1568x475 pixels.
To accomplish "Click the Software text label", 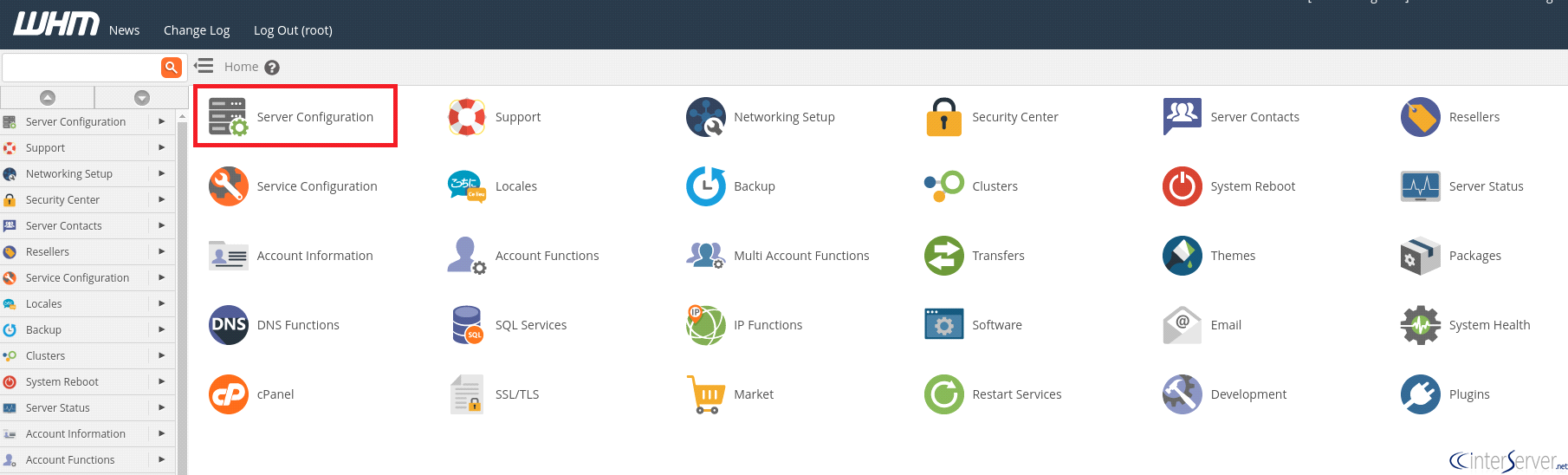I will 997,325.
